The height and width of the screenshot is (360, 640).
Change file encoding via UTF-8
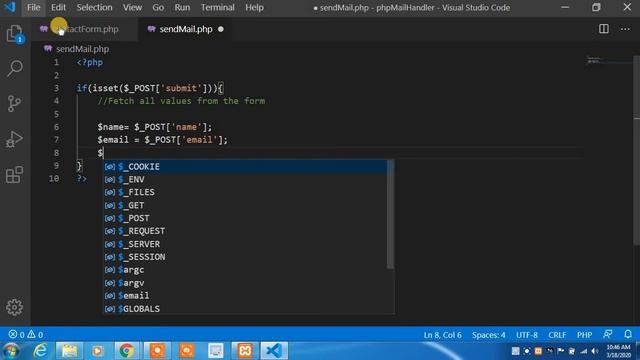click(x=527, y=335)
